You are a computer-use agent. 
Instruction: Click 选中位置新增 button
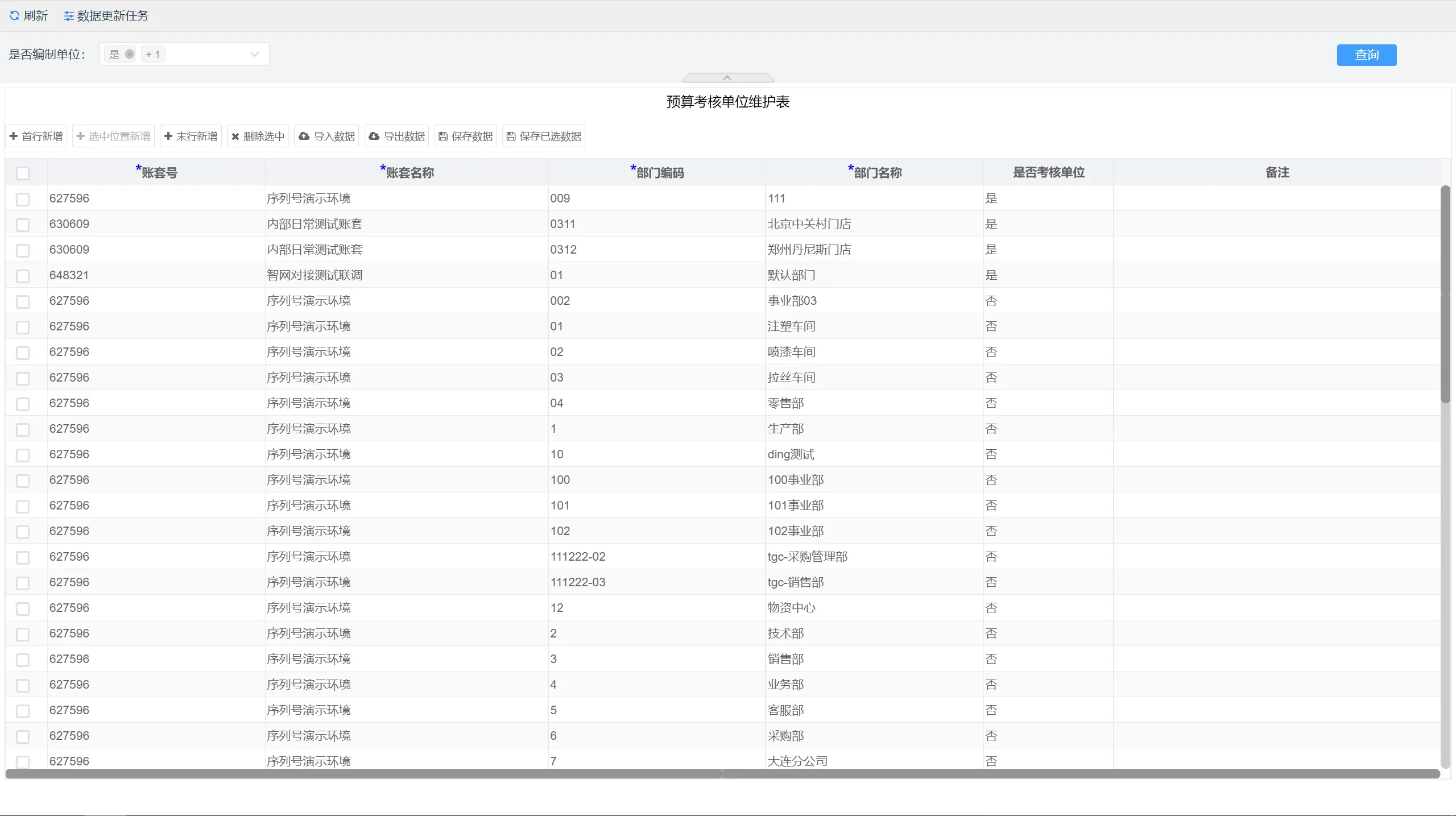click(113, 136)
